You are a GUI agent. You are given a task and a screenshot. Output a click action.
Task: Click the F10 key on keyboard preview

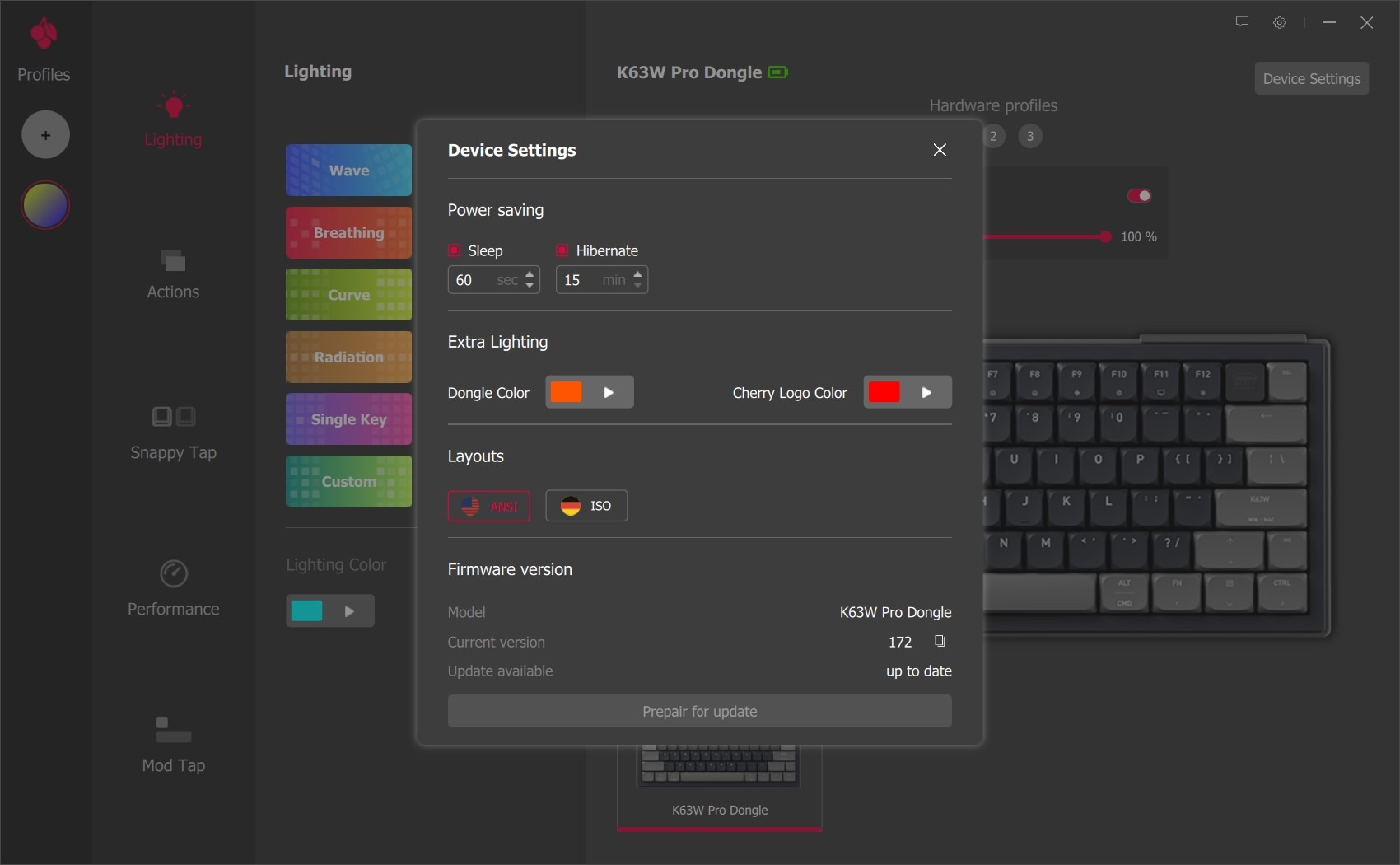[x=1118, y=381]
